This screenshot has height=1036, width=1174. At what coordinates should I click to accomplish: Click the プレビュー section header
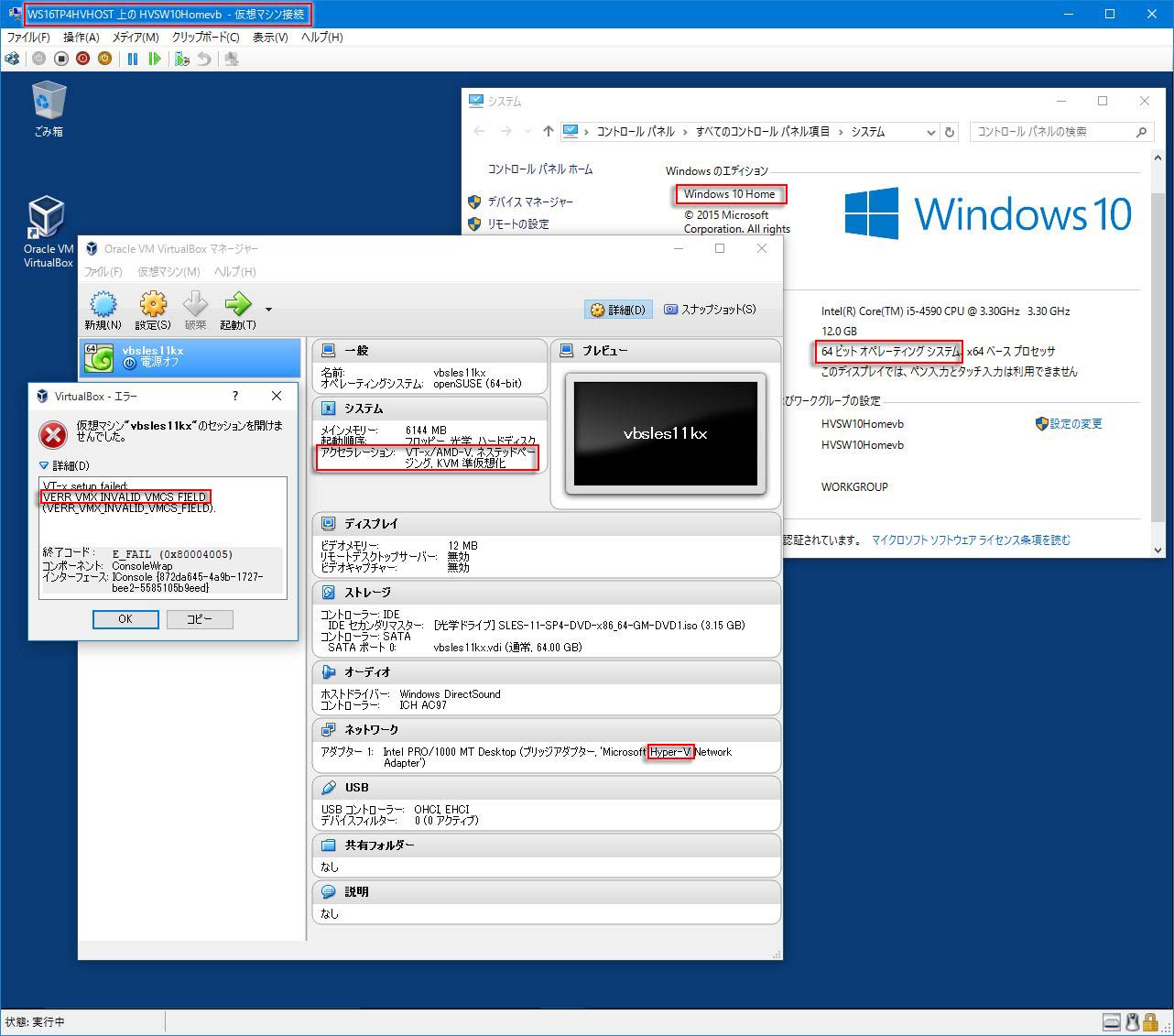(x=666, y=351)
